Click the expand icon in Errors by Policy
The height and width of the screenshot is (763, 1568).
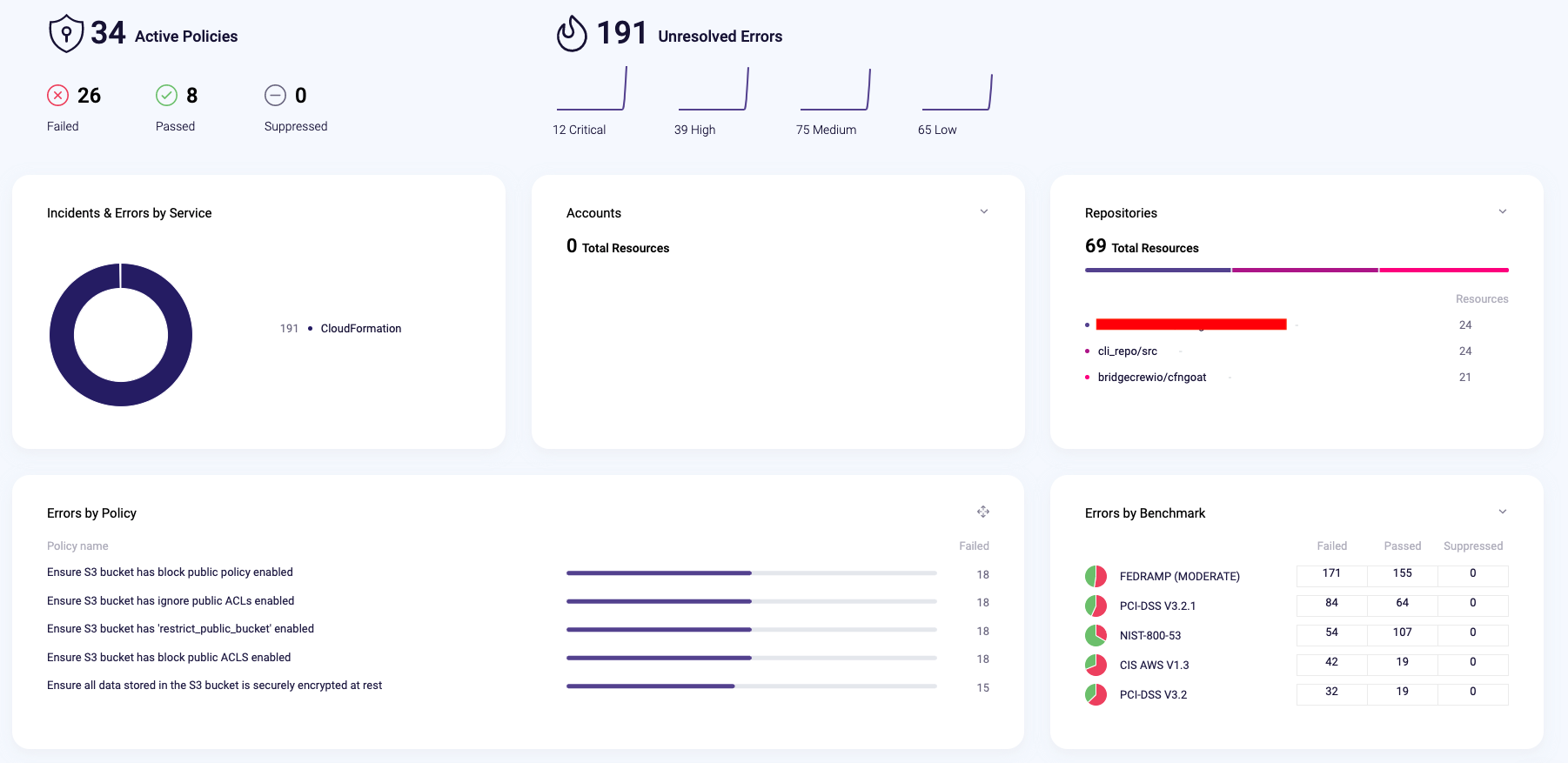click(x=983, y=512)
